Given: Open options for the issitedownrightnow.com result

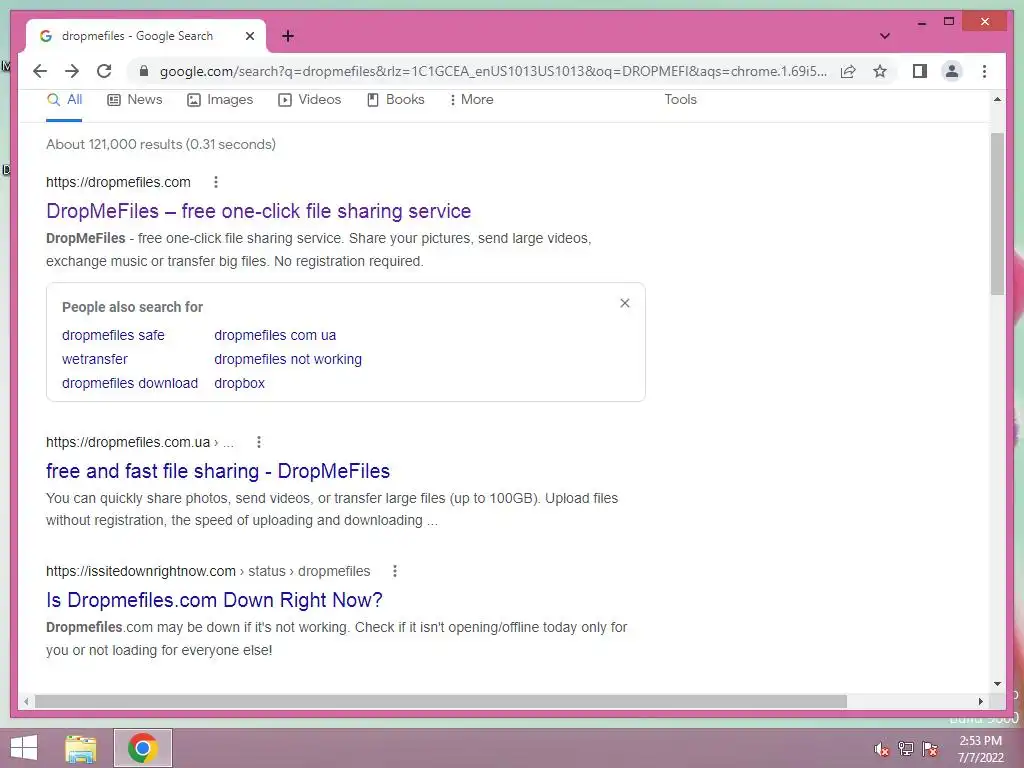Looking at the screenshot, I should 394,571.
